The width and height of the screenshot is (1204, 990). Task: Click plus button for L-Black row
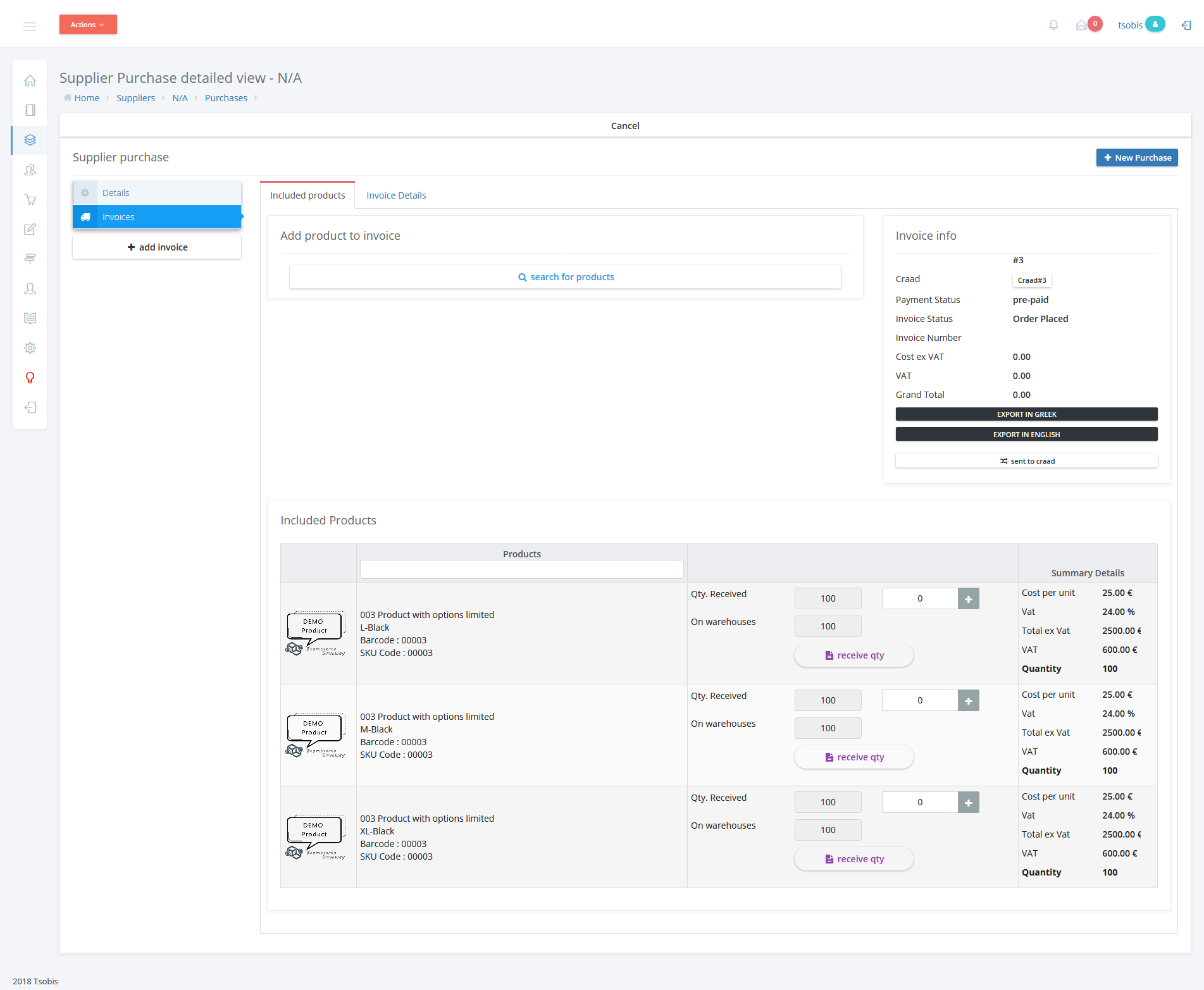[969, 598]
